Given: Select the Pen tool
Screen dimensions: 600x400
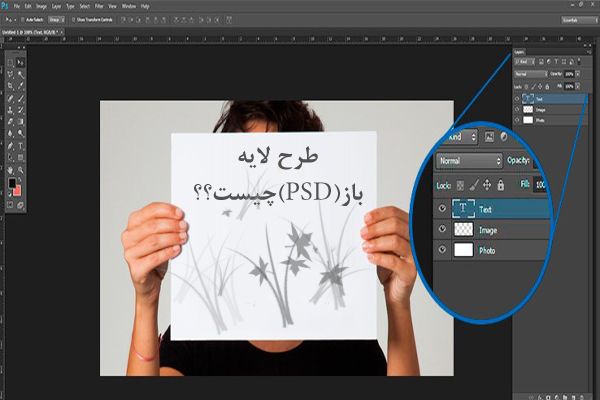Looking at the screenshot, I should pos(10,146).
